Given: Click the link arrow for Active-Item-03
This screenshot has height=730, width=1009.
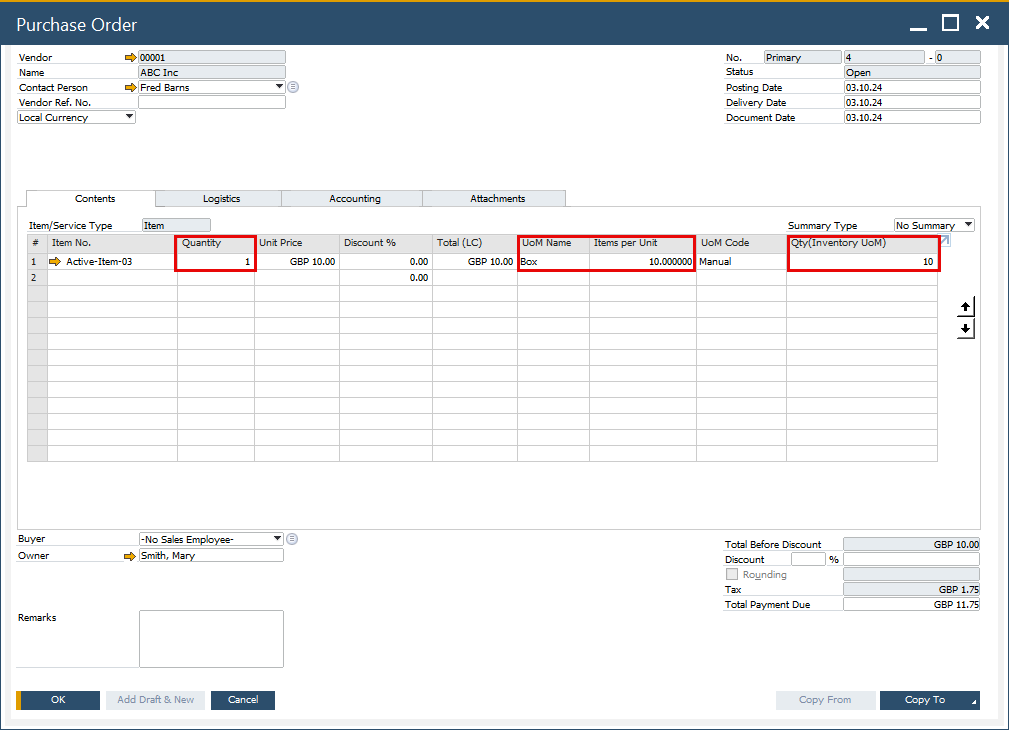Looking at the screenshot, I should (x=55, y=262).
